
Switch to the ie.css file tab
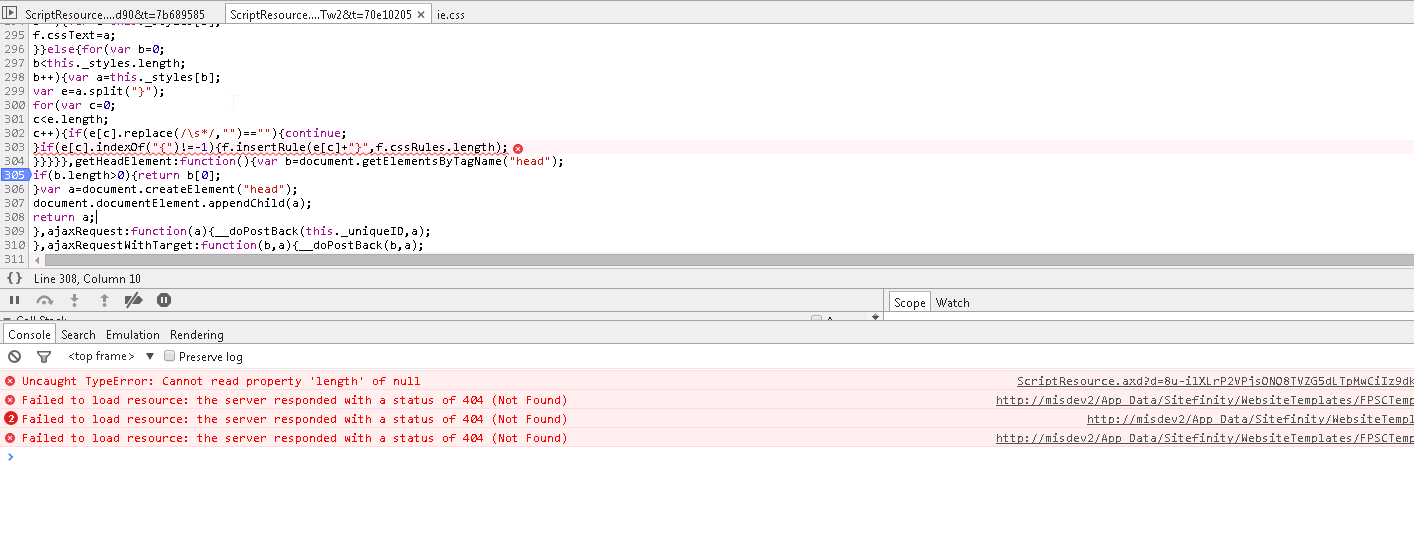[x=451, y=14]
